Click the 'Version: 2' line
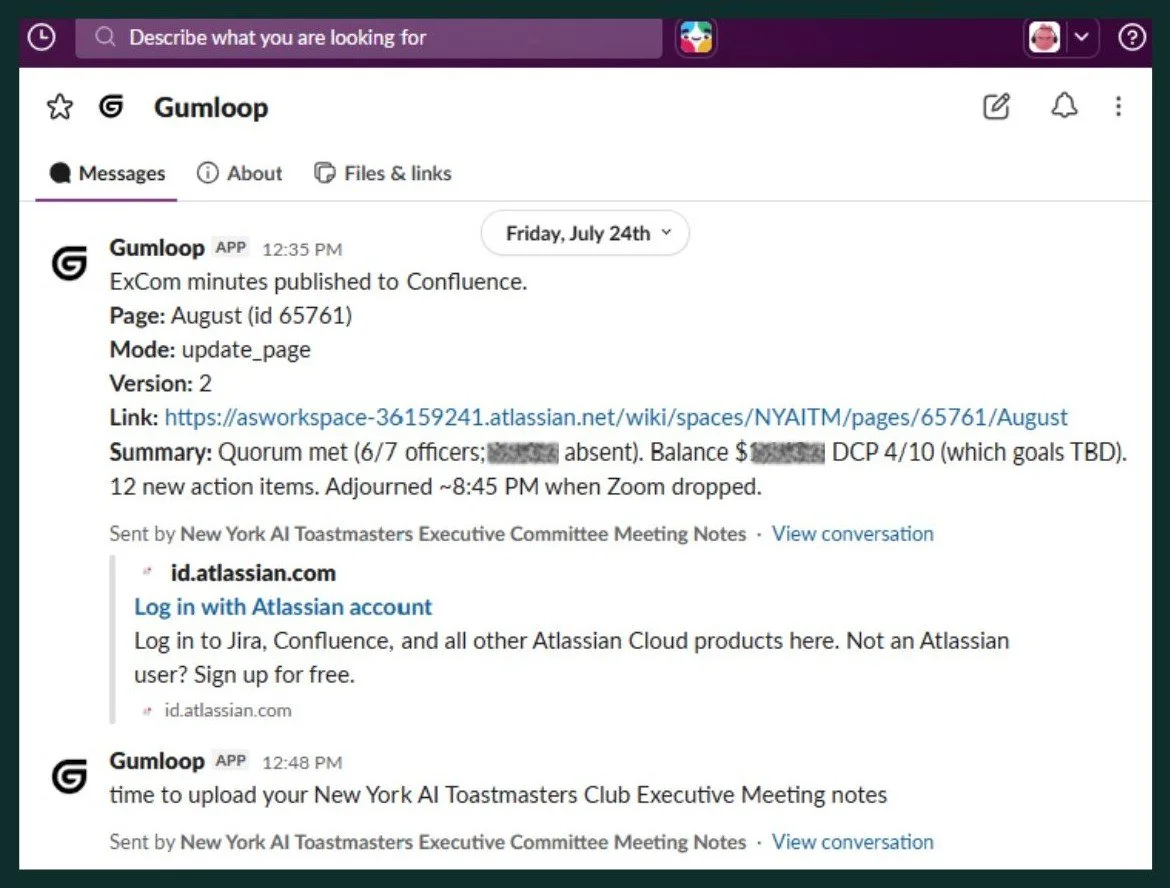The image size is (1170, 888). [160, 384]
